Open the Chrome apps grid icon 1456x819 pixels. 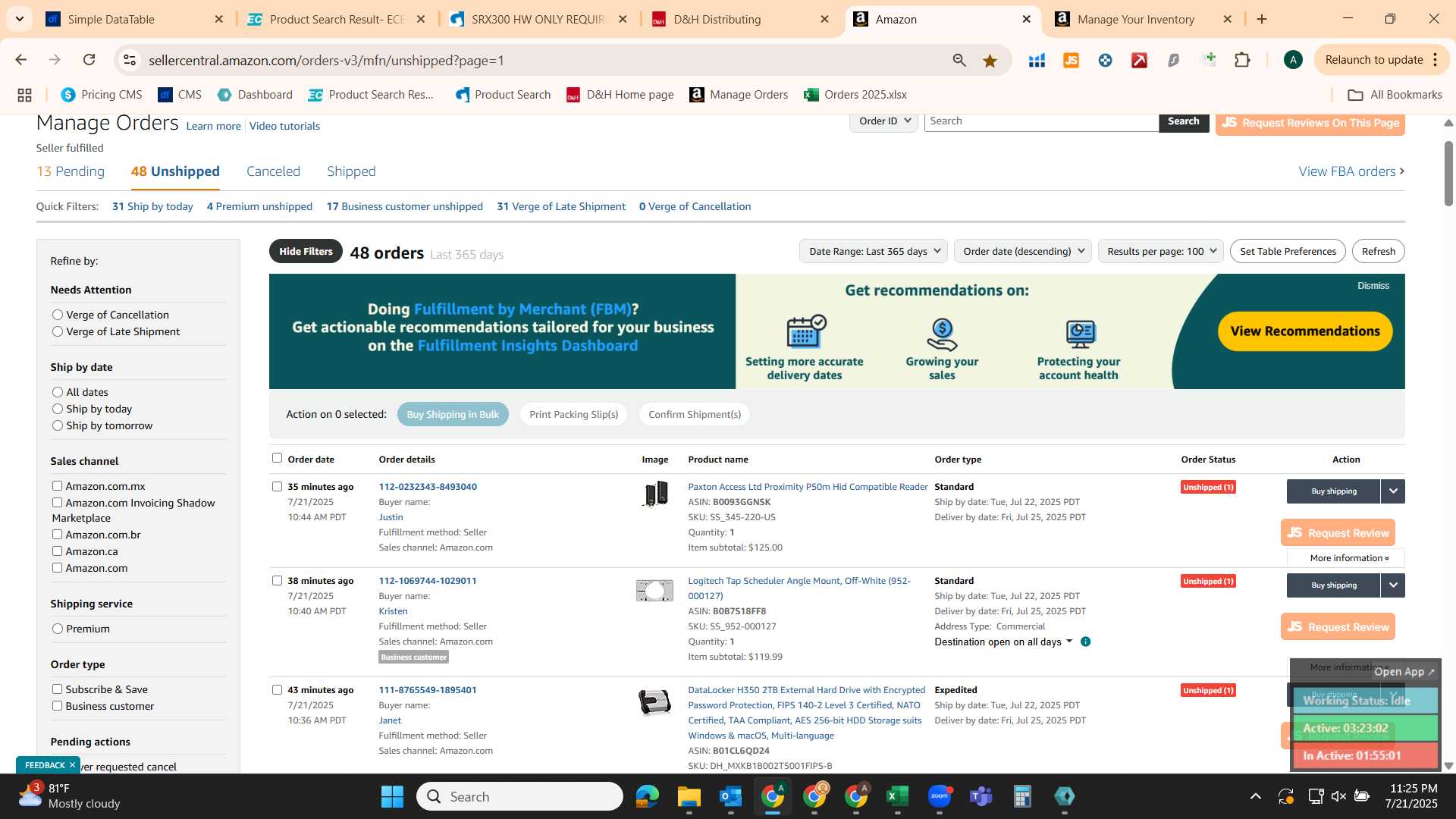24,95
